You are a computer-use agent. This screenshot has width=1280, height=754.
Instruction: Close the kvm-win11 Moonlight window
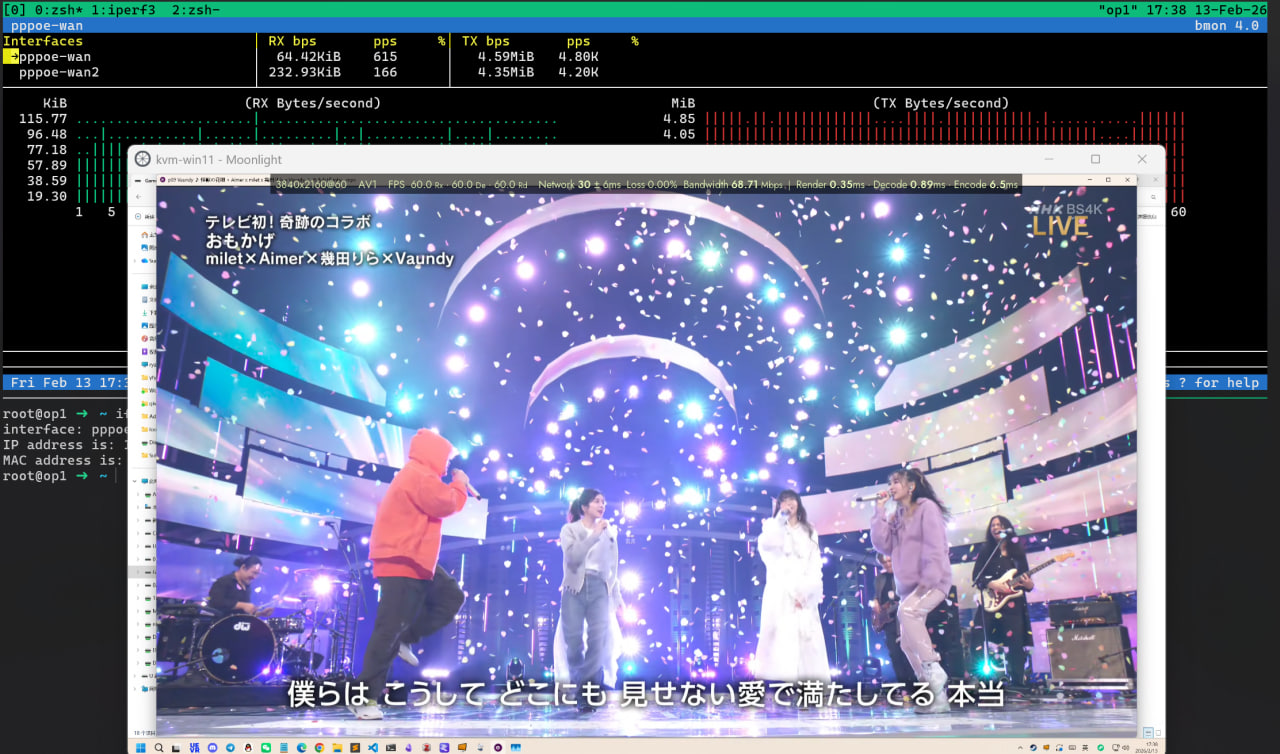click(1141, 159)
